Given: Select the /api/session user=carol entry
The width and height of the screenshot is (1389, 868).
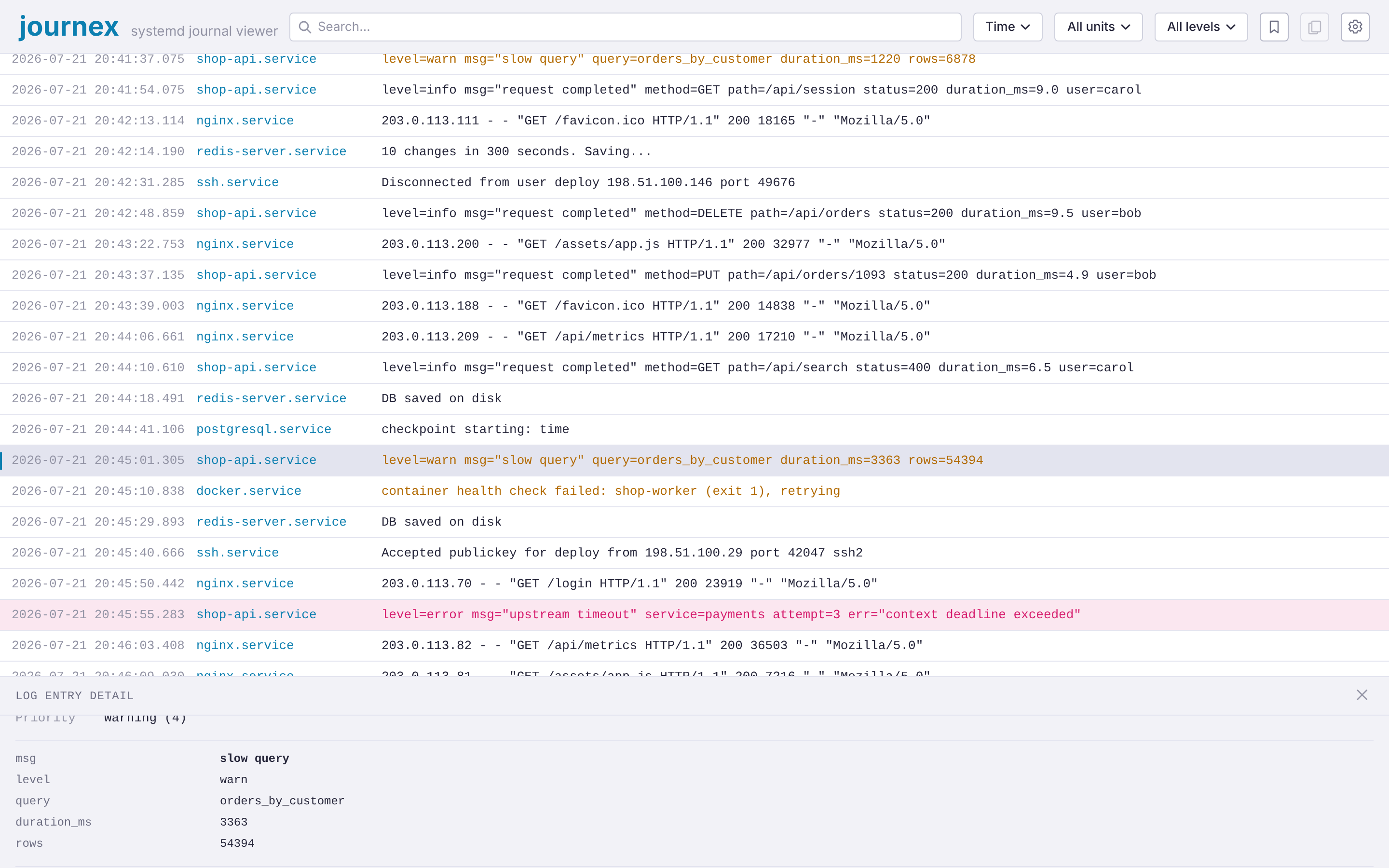Looking at the screenshot, I should [694, 90].
